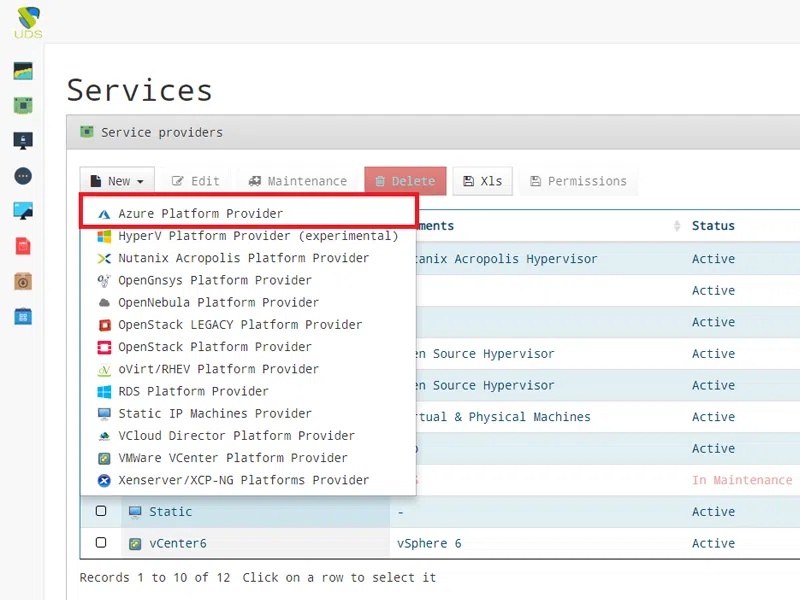Screen dimensions: 800x600
Task: Open the vCenter6 provider link
Action: [178, 544]
